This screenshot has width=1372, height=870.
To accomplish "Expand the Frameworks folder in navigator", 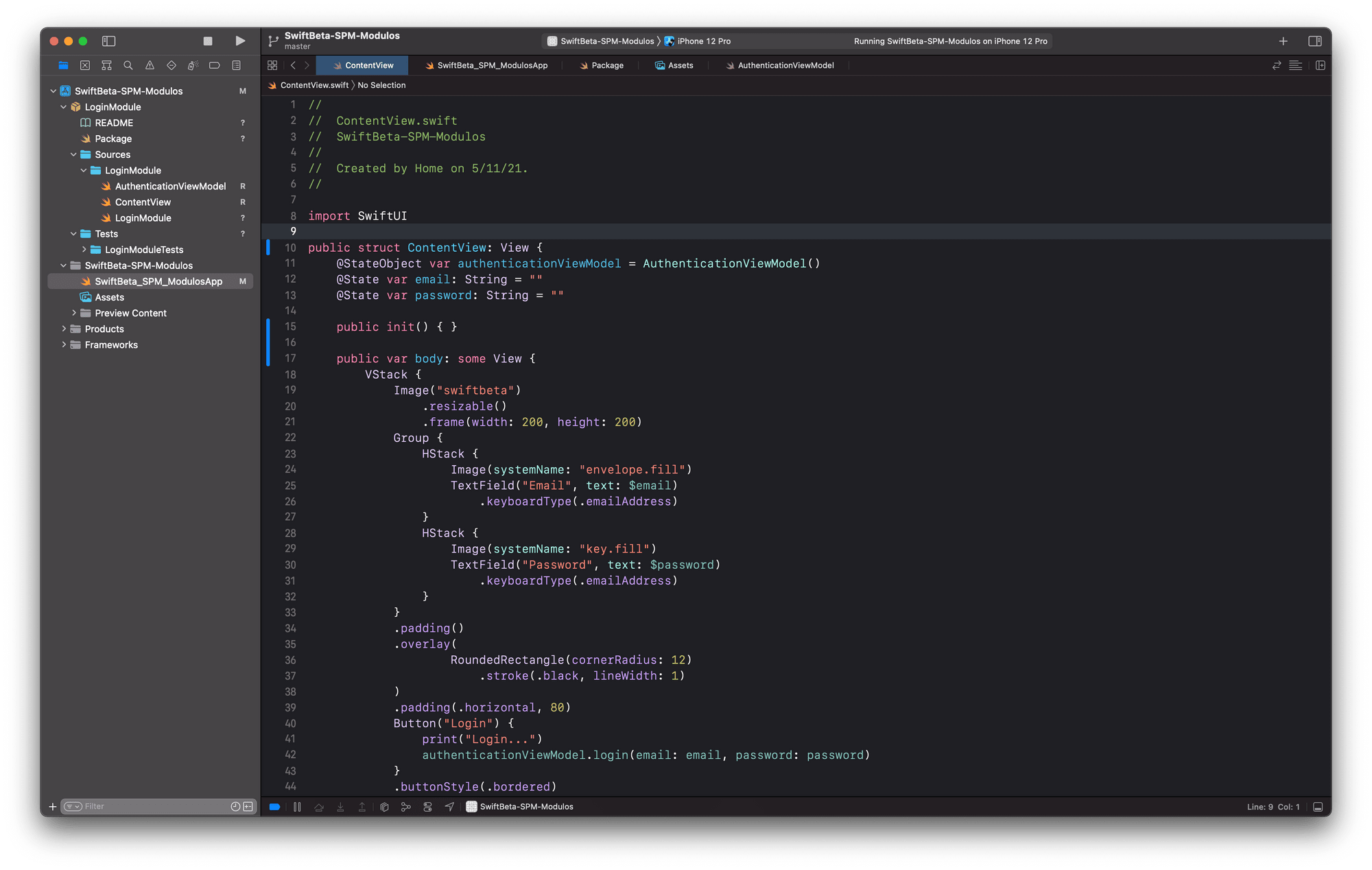I will [x=62, y=344].
